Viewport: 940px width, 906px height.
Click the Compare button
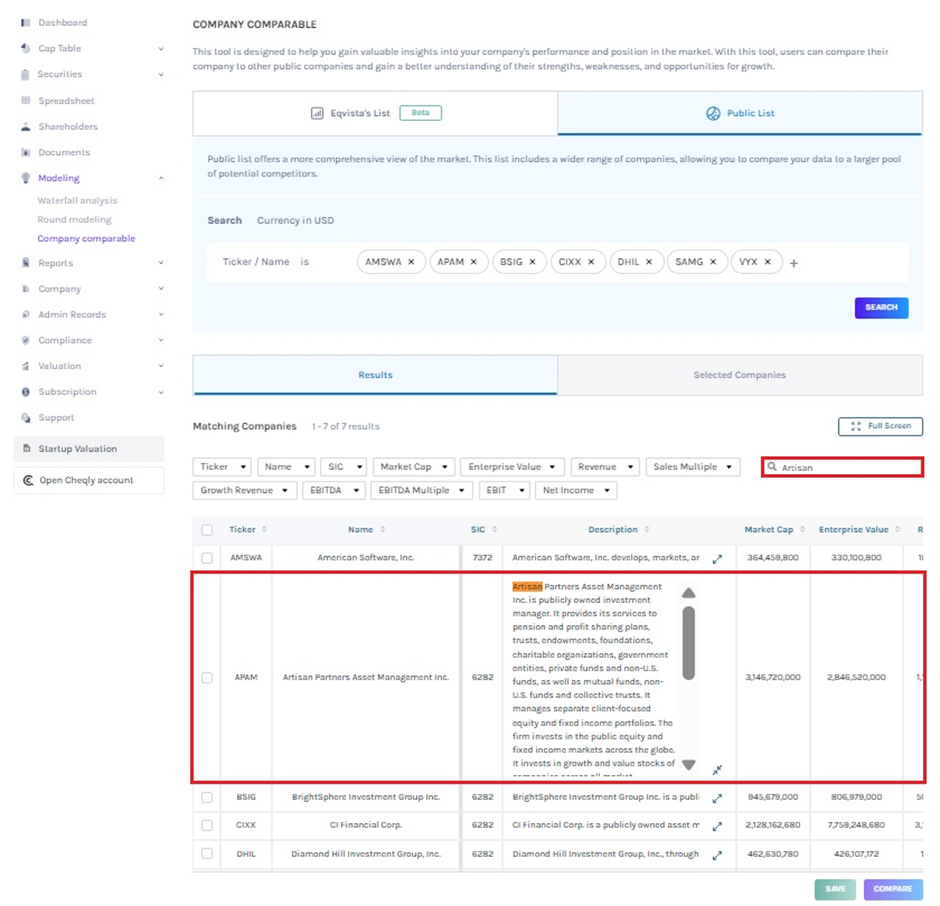pos(892,889)
